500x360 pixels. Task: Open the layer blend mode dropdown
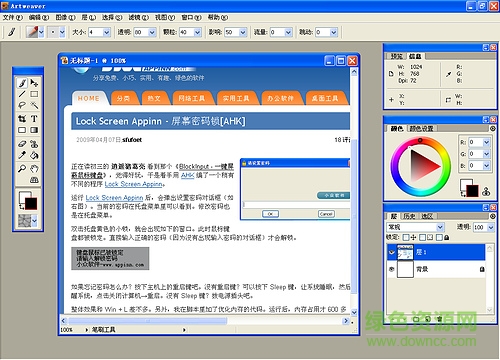440,227
